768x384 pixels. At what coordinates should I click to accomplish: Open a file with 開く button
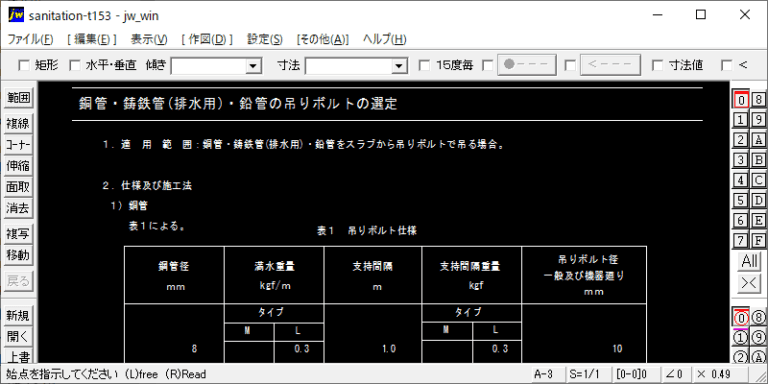(x=19, y=337)
